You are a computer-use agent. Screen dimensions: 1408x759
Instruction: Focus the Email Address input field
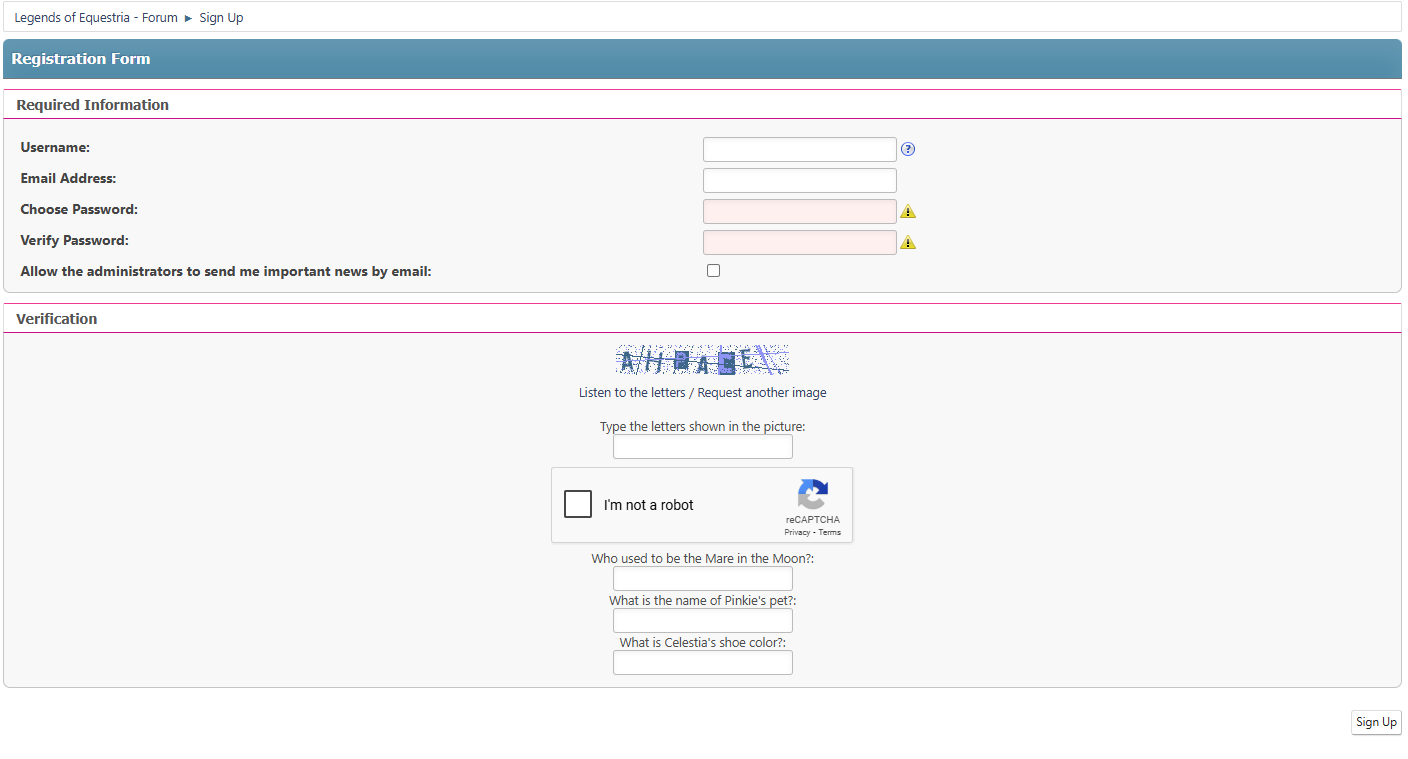800,180
